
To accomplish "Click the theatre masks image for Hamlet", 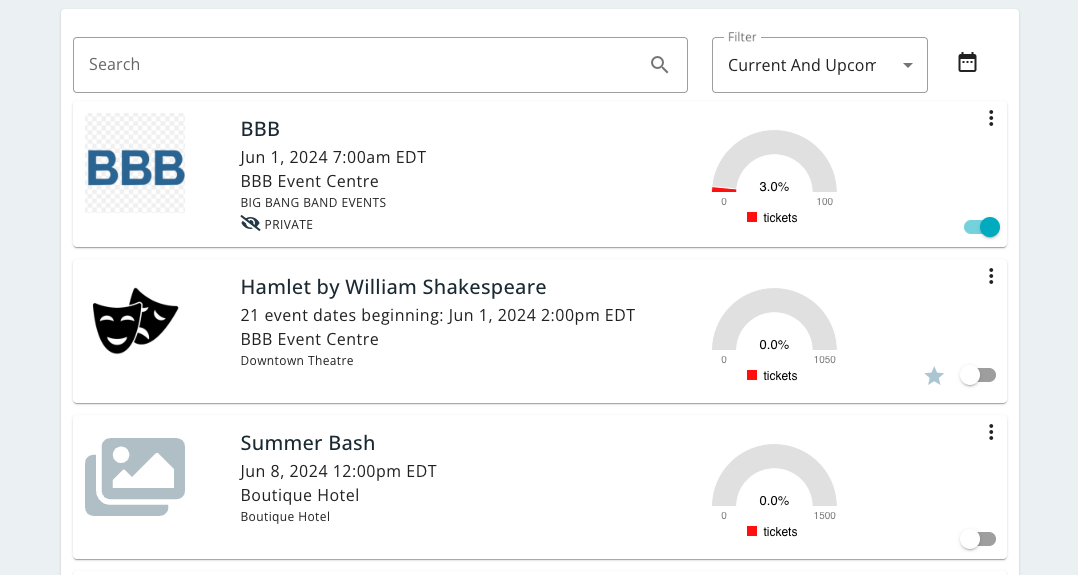I will (135, 321).
